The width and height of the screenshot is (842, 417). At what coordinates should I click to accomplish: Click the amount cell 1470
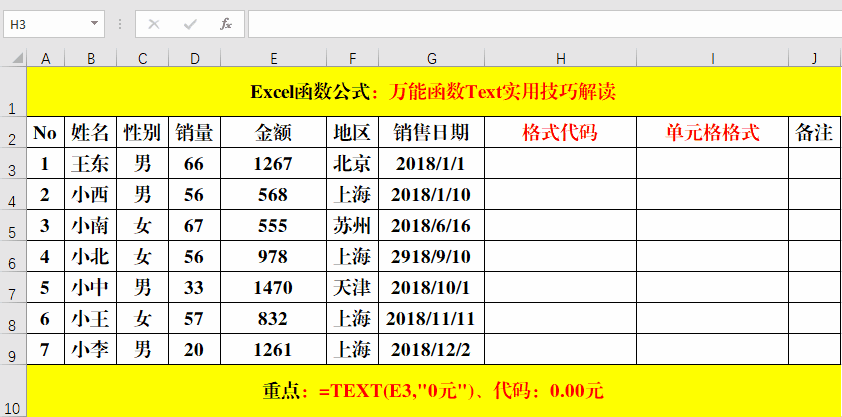273,288
